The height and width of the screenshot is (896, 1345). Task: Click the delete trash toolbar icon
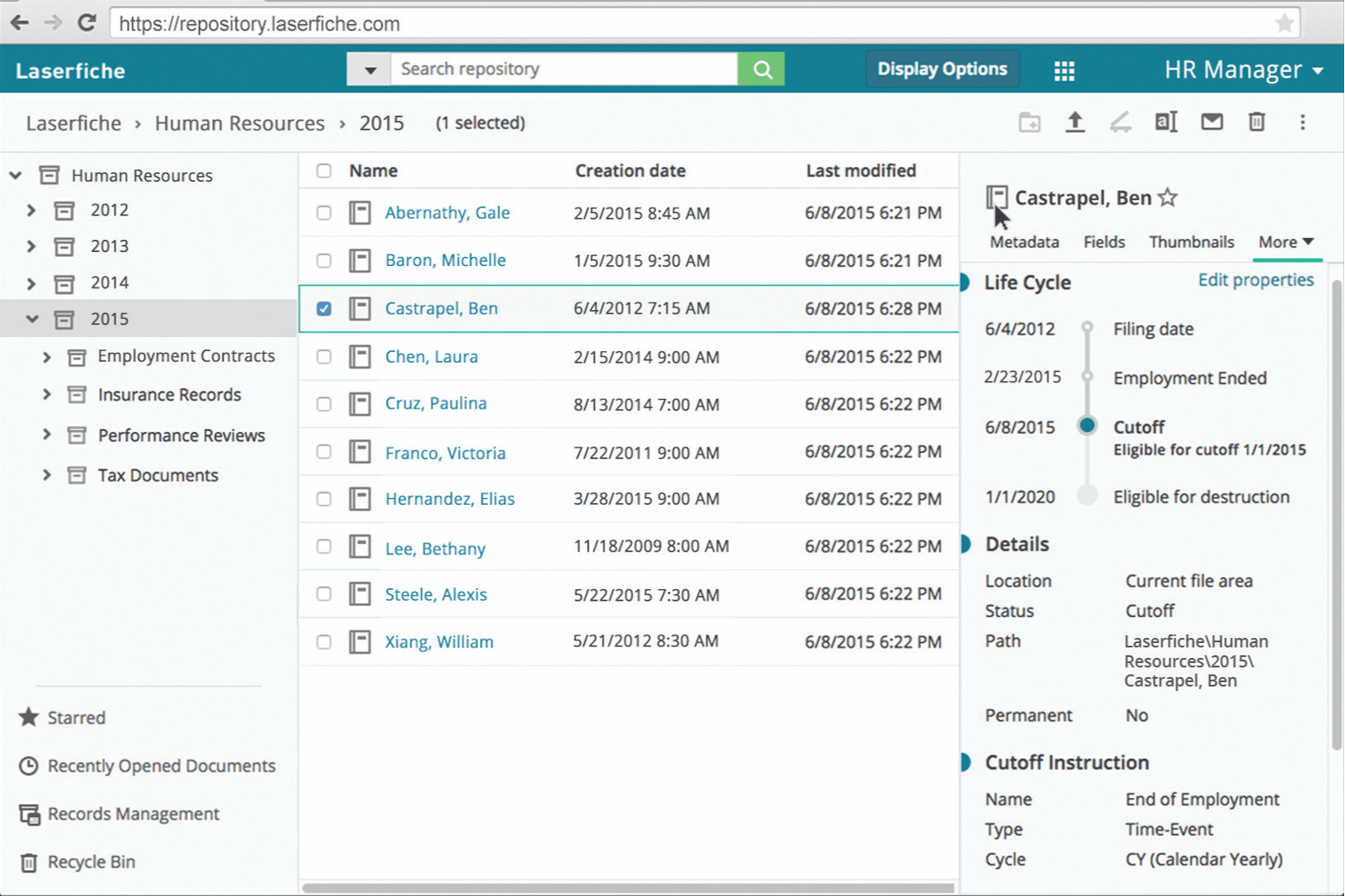tap(1256, 122)
